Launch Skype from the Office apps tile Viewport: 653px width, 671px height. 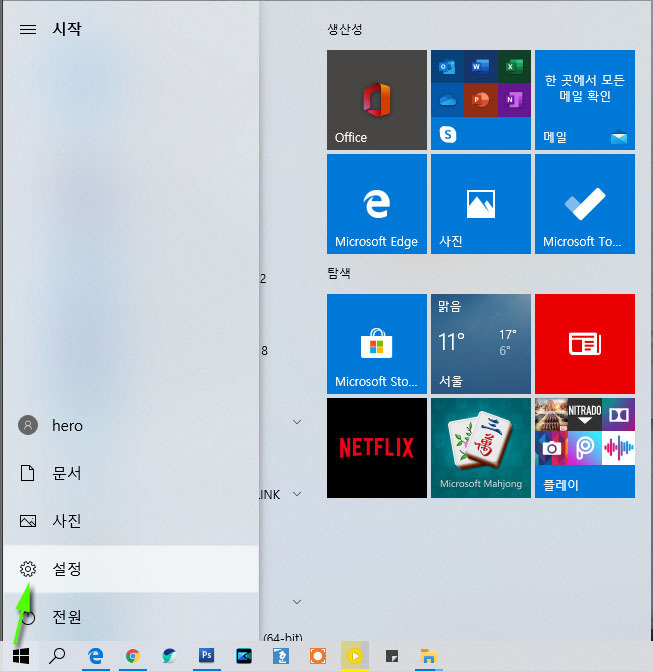coord(448,134)
